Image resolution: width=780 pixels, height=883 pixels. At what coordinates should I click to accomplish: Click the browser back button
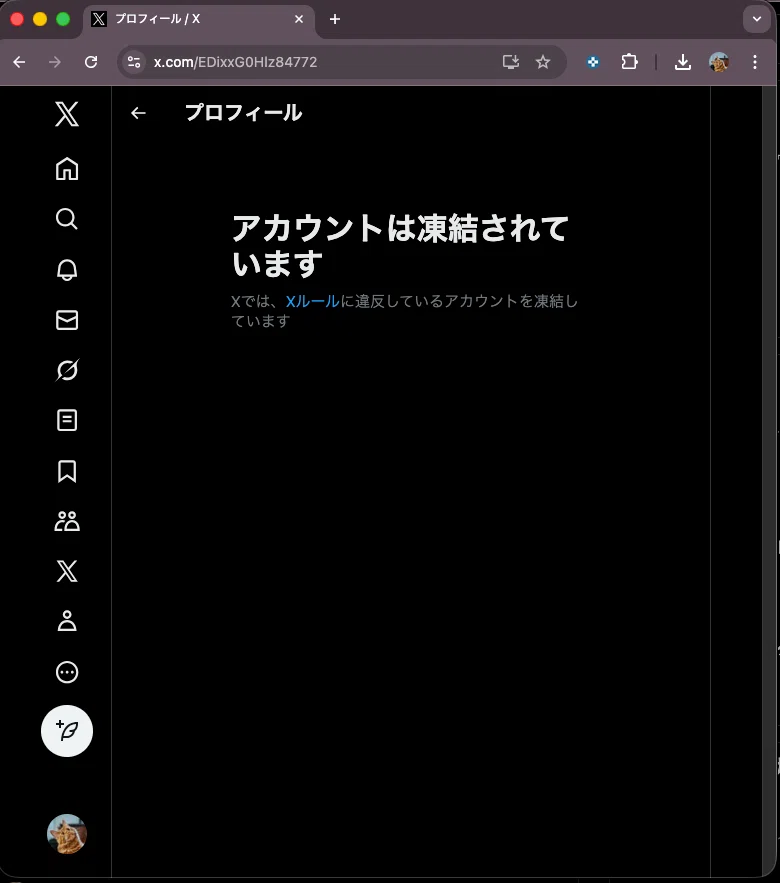click(19, 62)
